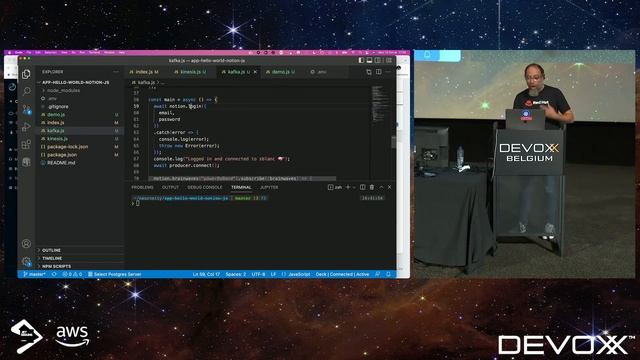Click Select Postgres Server in status bar
The image size is (640, 360).
[x=114, y=274]
